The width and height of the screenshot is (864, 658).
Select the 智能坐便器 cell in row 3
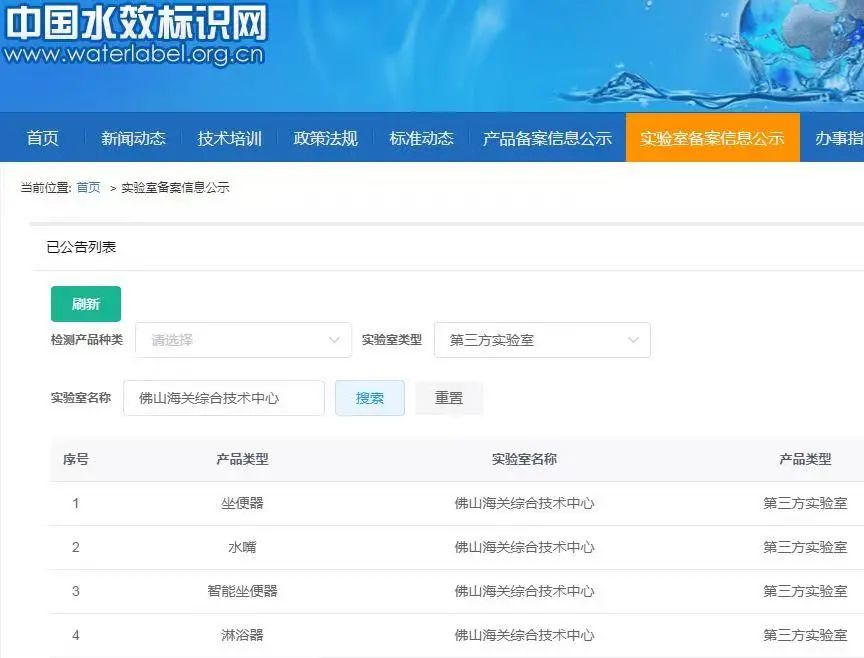click(x=242, y=591)
